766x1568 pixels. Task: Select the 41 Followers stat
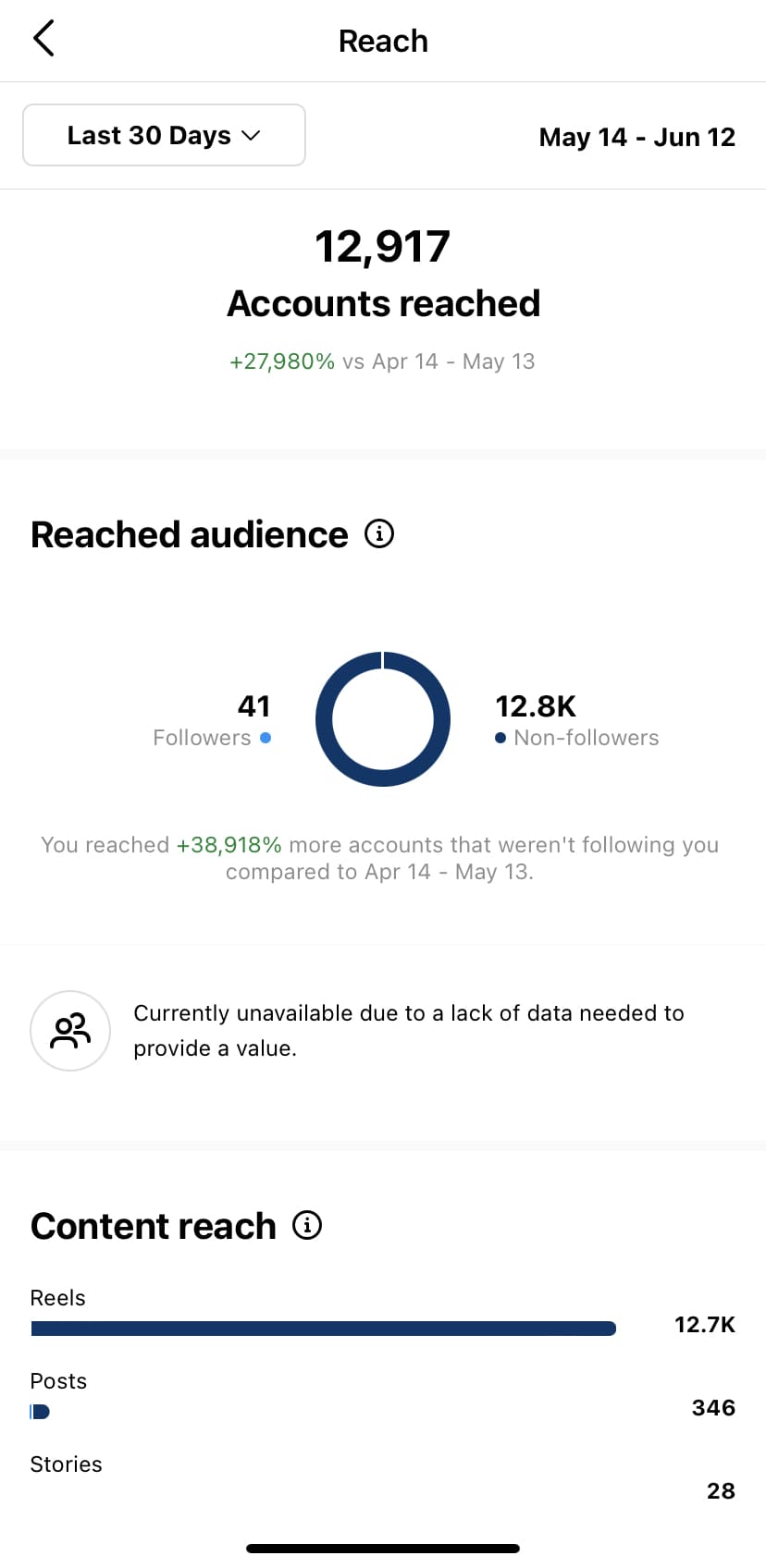click(x=253, y=706)
